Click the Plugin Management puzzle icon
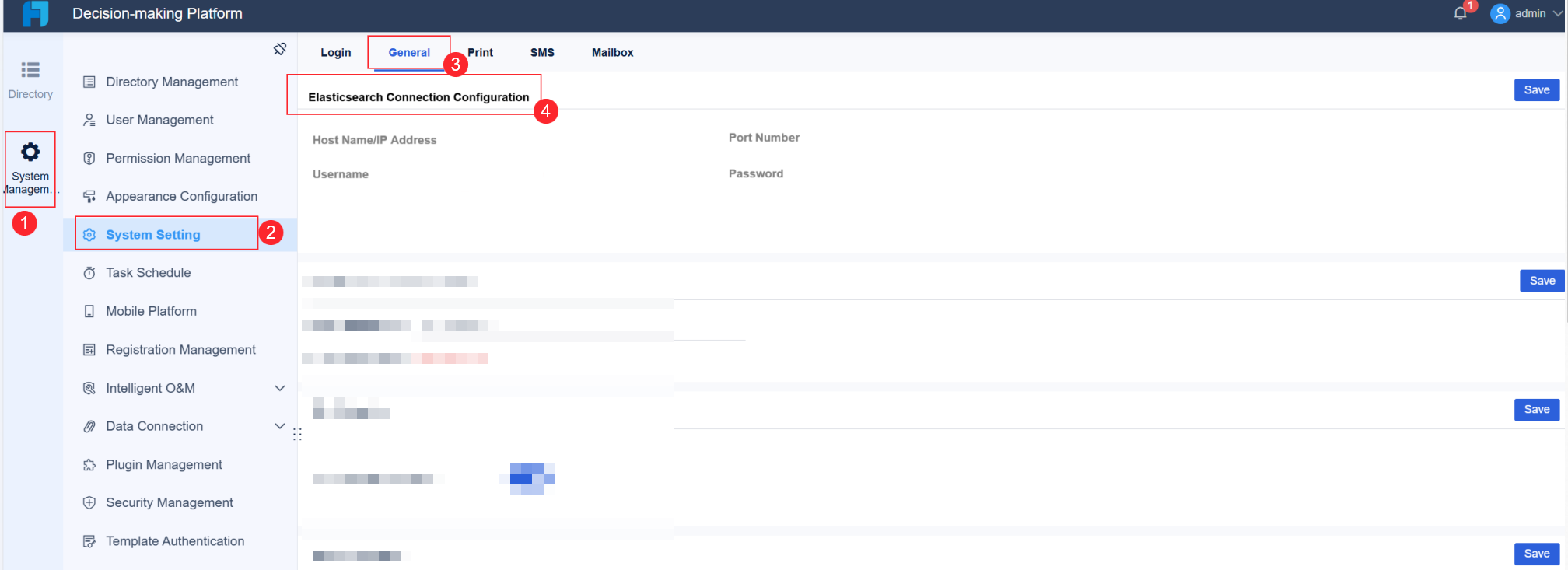Screen dimensions: 1568x570 click(89, 465)
